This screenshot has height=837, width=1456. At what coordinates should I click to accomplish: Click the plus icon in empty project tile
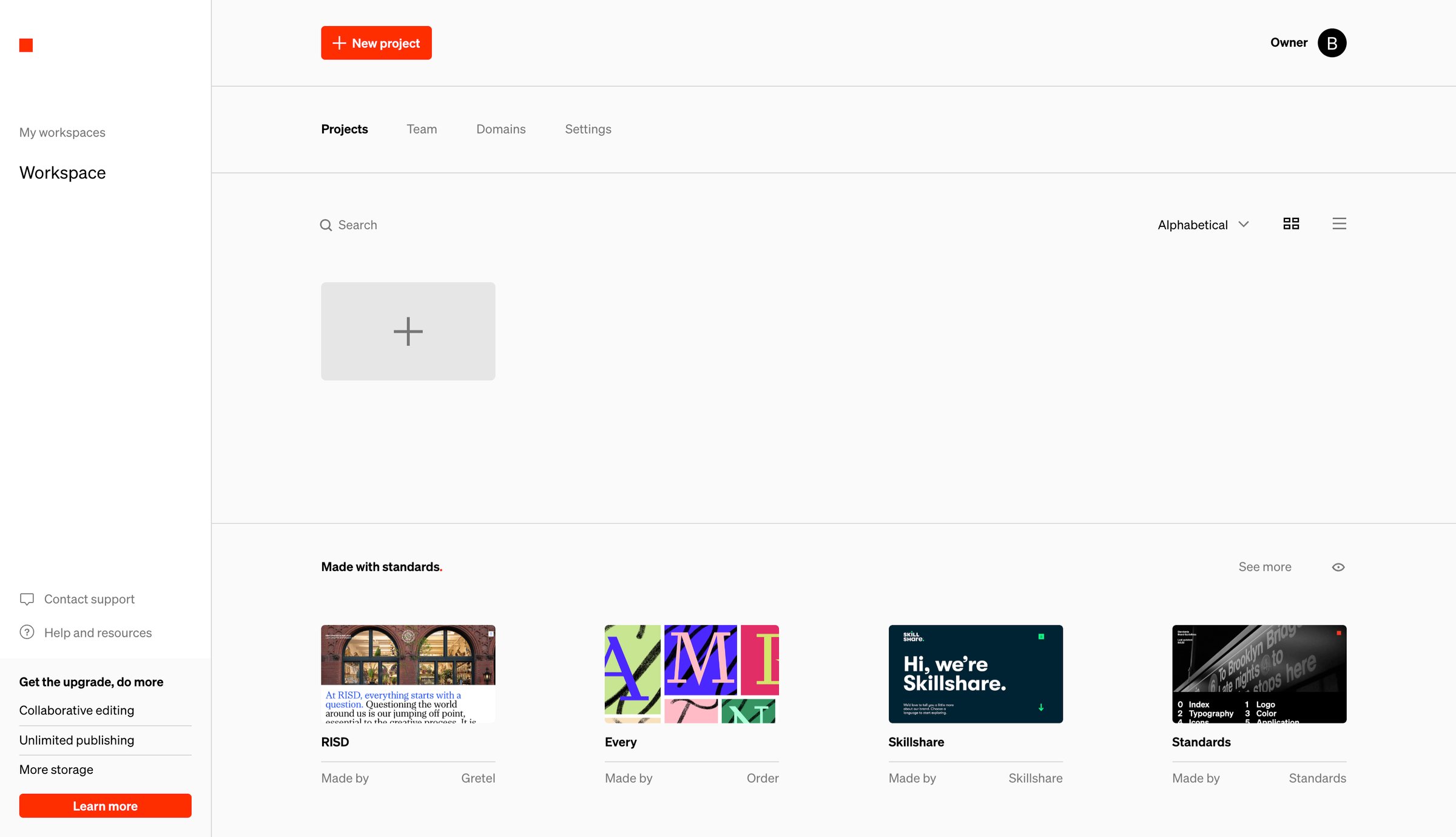[x=408, y=331]
